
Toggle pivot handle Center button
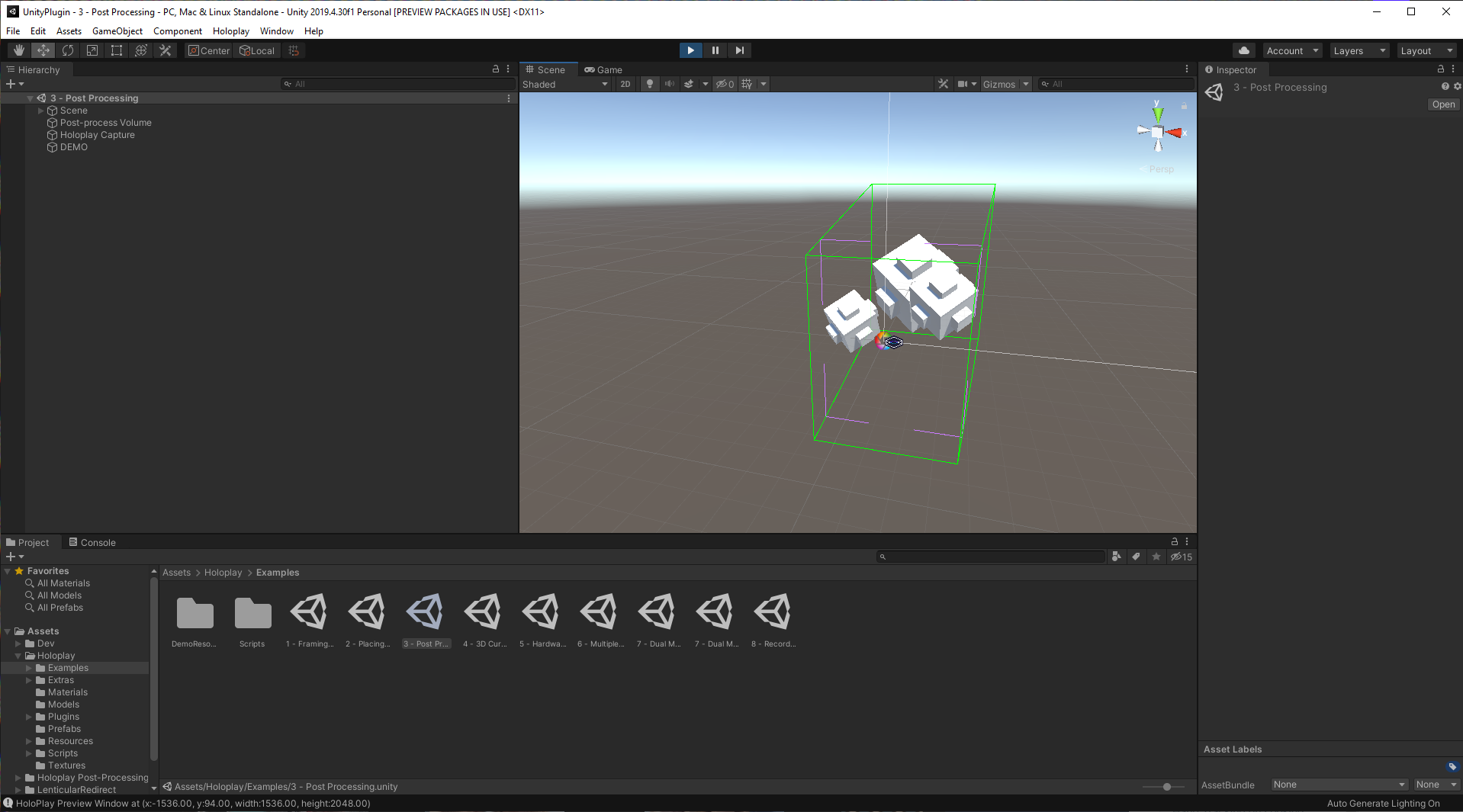pos(209,50)
